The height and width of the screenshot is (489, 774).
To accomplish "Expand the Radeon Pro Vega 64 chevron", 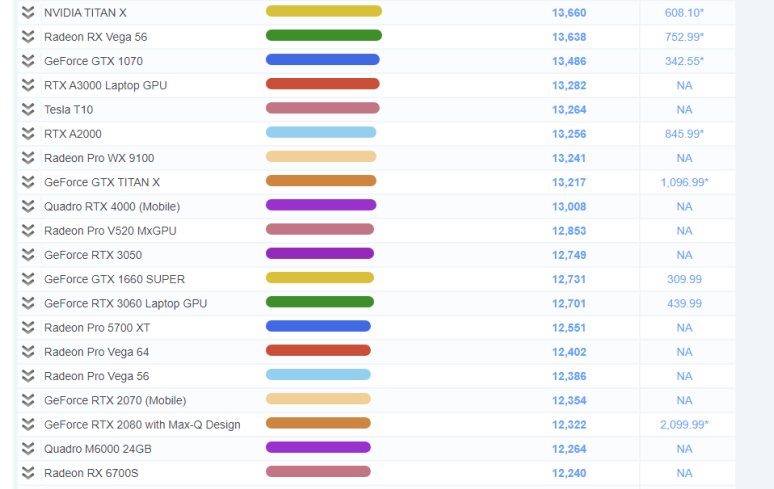I will (x=28, y=351).
